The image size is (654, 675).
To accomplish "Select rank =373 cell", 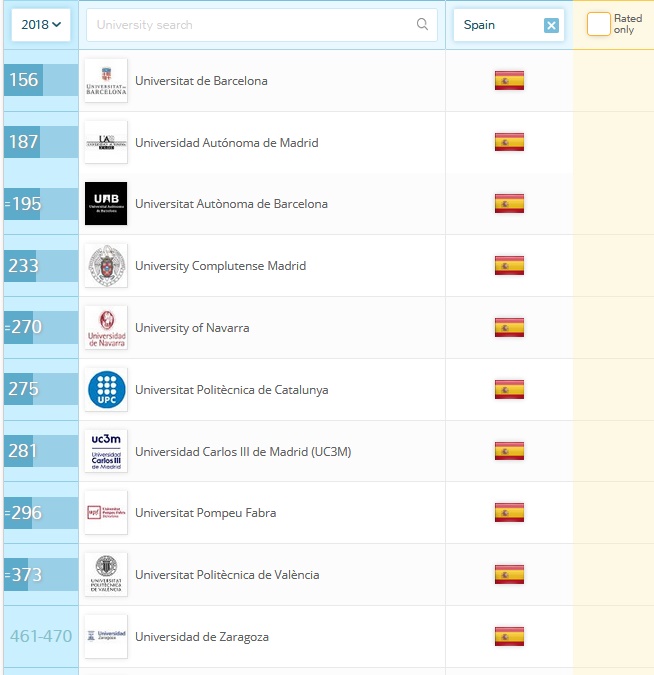I will point(41,575).
